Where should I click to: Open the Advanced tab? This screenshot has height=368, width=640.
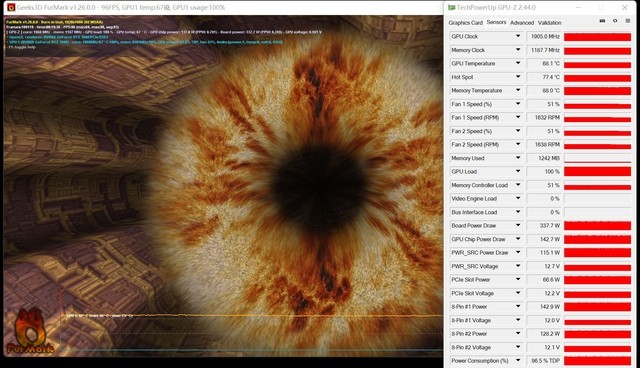[522, 23]
